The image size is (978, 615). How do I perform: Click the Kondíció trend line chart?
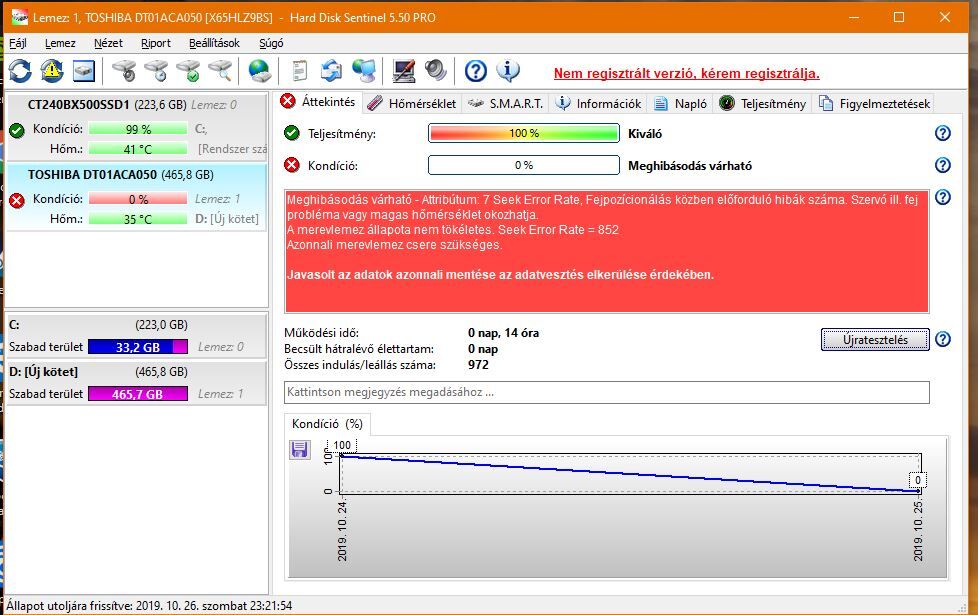pos(630,474)
